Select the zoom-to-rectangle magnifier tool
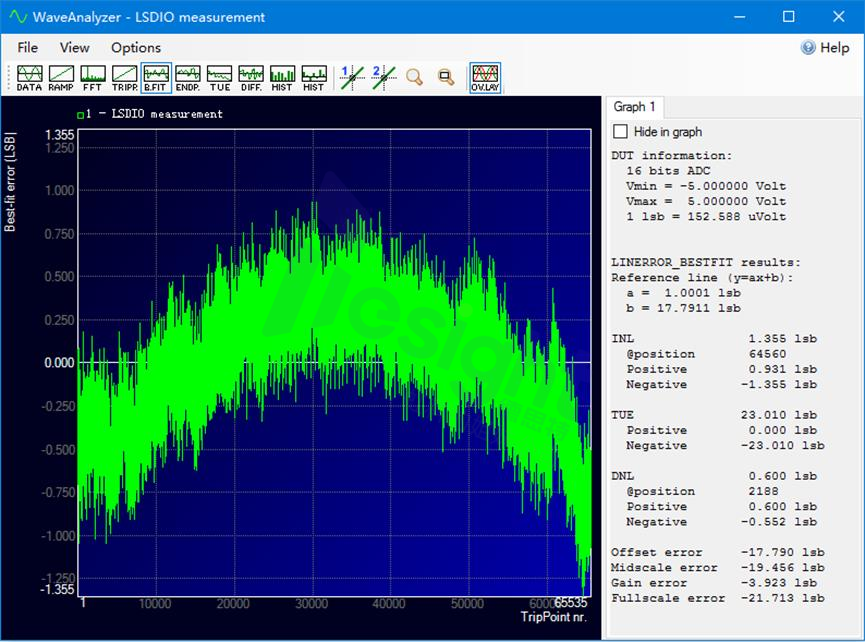This screenshot has height=642, width=865. click(x=446, y=77)
